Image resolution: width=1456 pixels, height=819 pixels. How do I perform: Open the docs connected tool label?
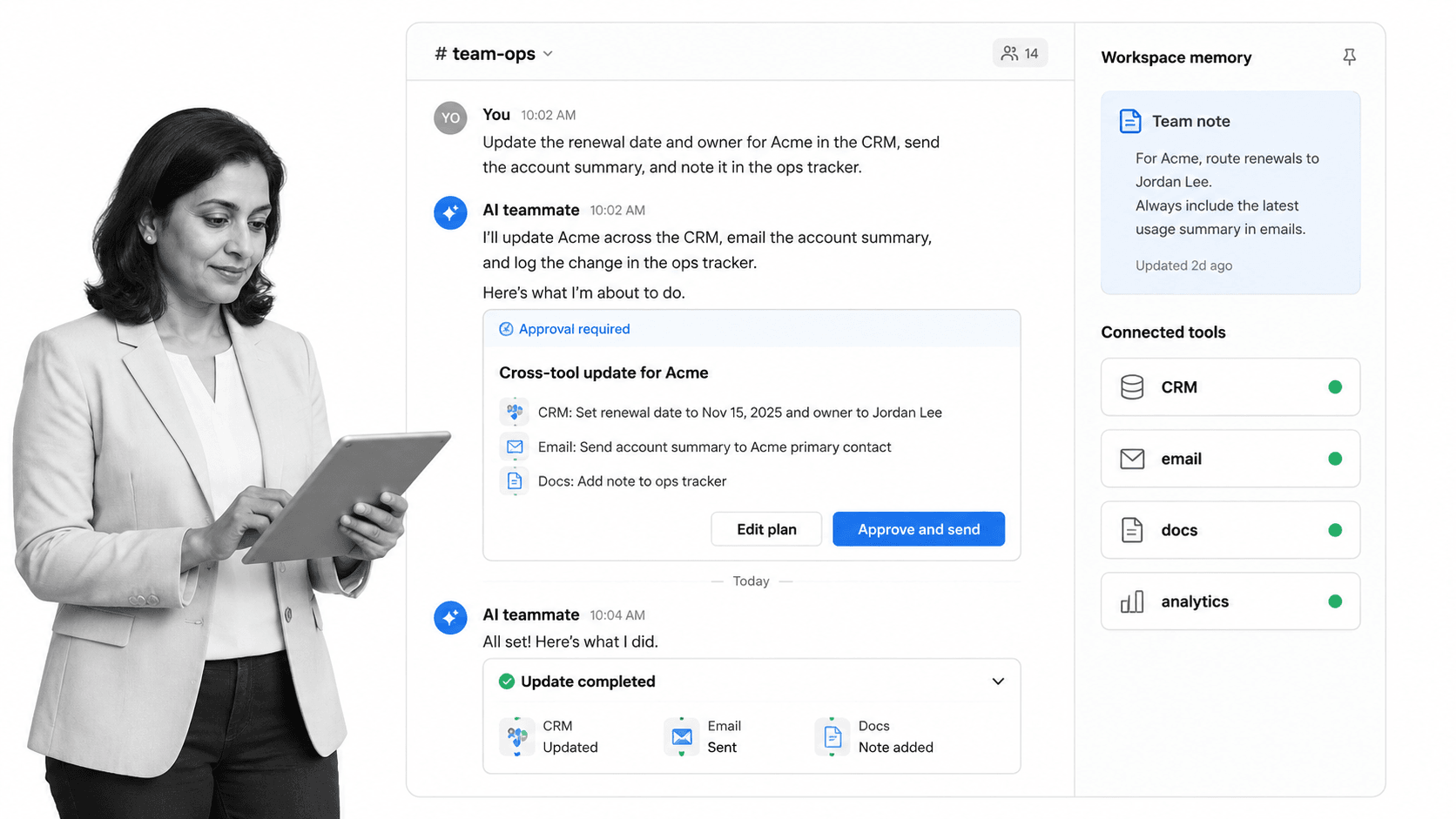pyautogui.click(x=1179, y=530)
